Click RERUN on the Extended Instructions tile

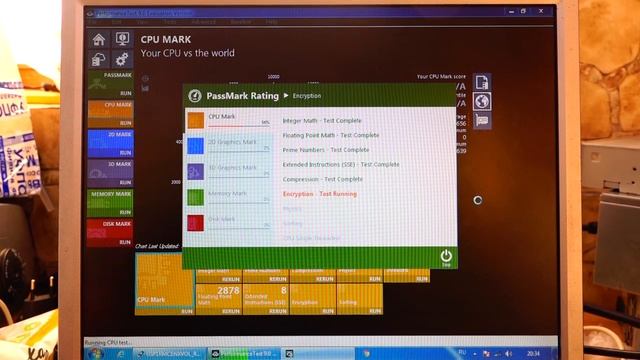[x=278, y=311]
